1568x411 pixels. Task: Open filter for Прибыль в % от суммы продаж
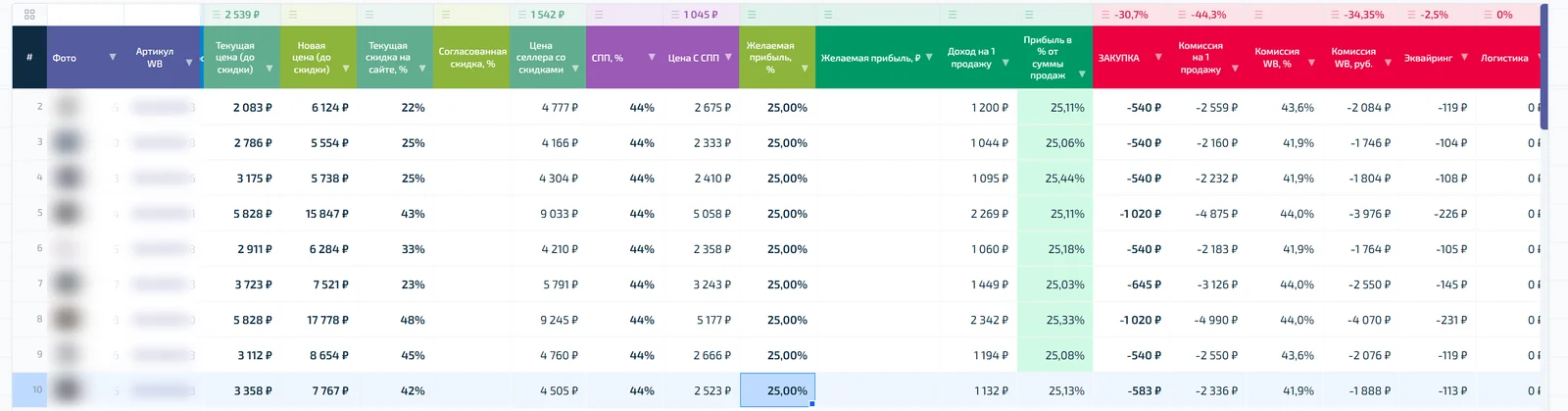point(1082,75)
